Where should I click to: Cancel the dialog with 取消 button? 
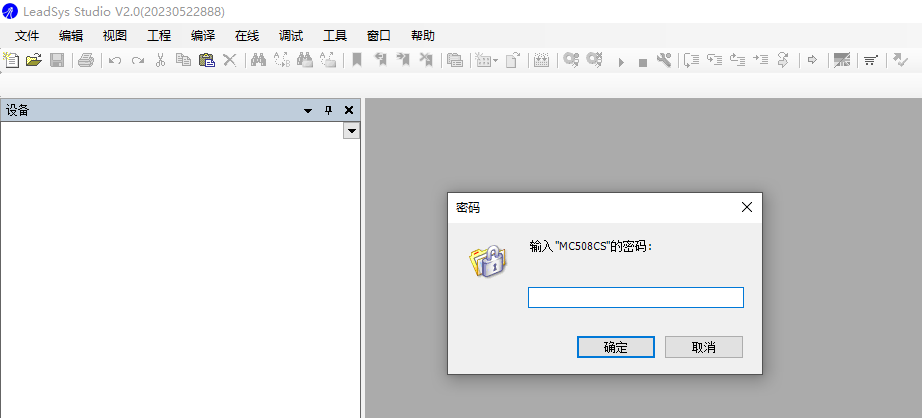point(704,347)
